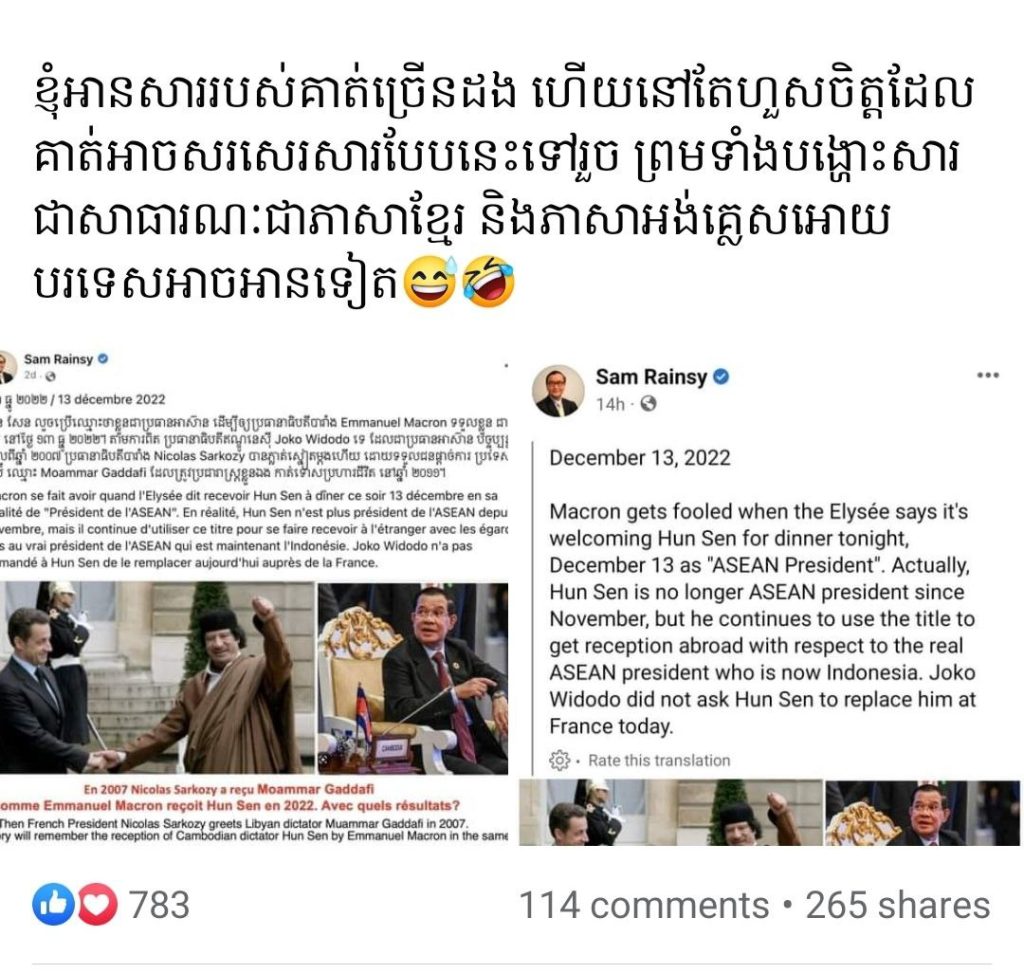1024x973 pixels.
Task: Open the 783 reactions count
Action: pyautogui.click(x=159, y=906)
